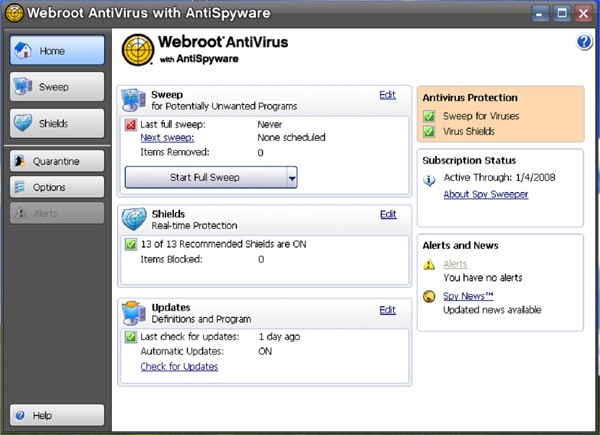
Task: Click the title bar Webroot app icon
Action: click(14, 13)
